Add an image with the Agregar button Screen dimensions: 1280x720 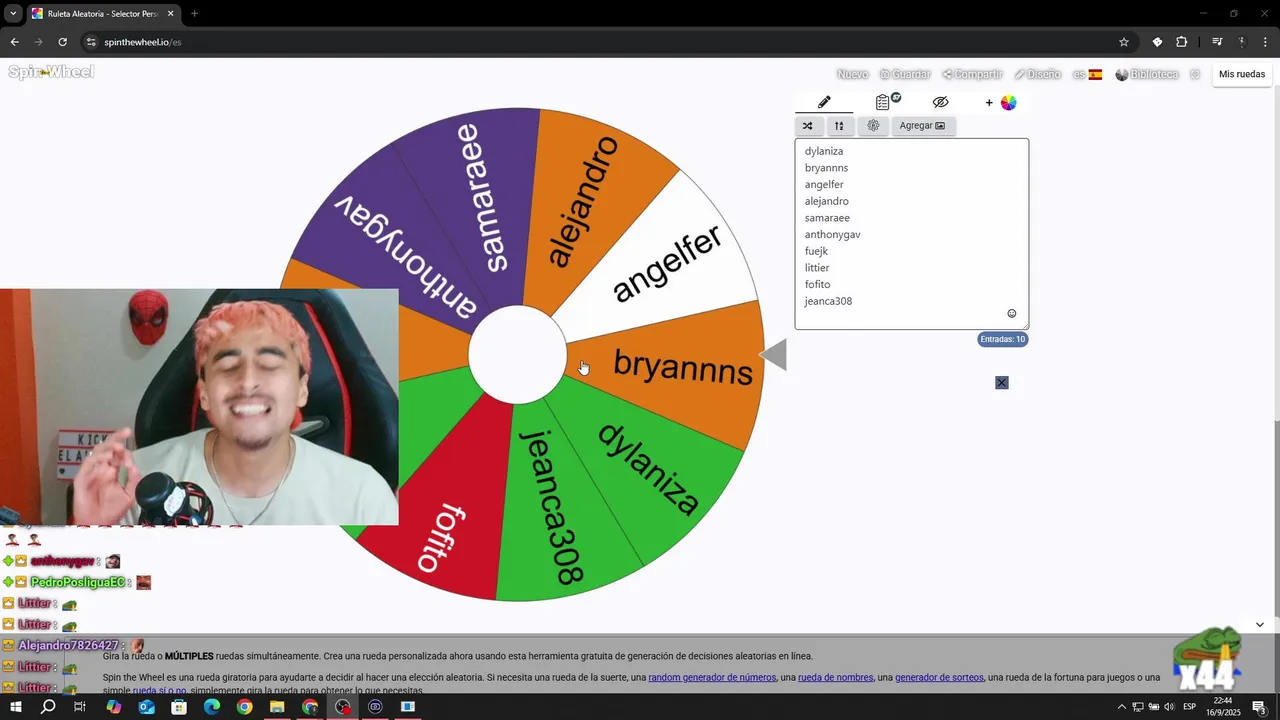922,126
